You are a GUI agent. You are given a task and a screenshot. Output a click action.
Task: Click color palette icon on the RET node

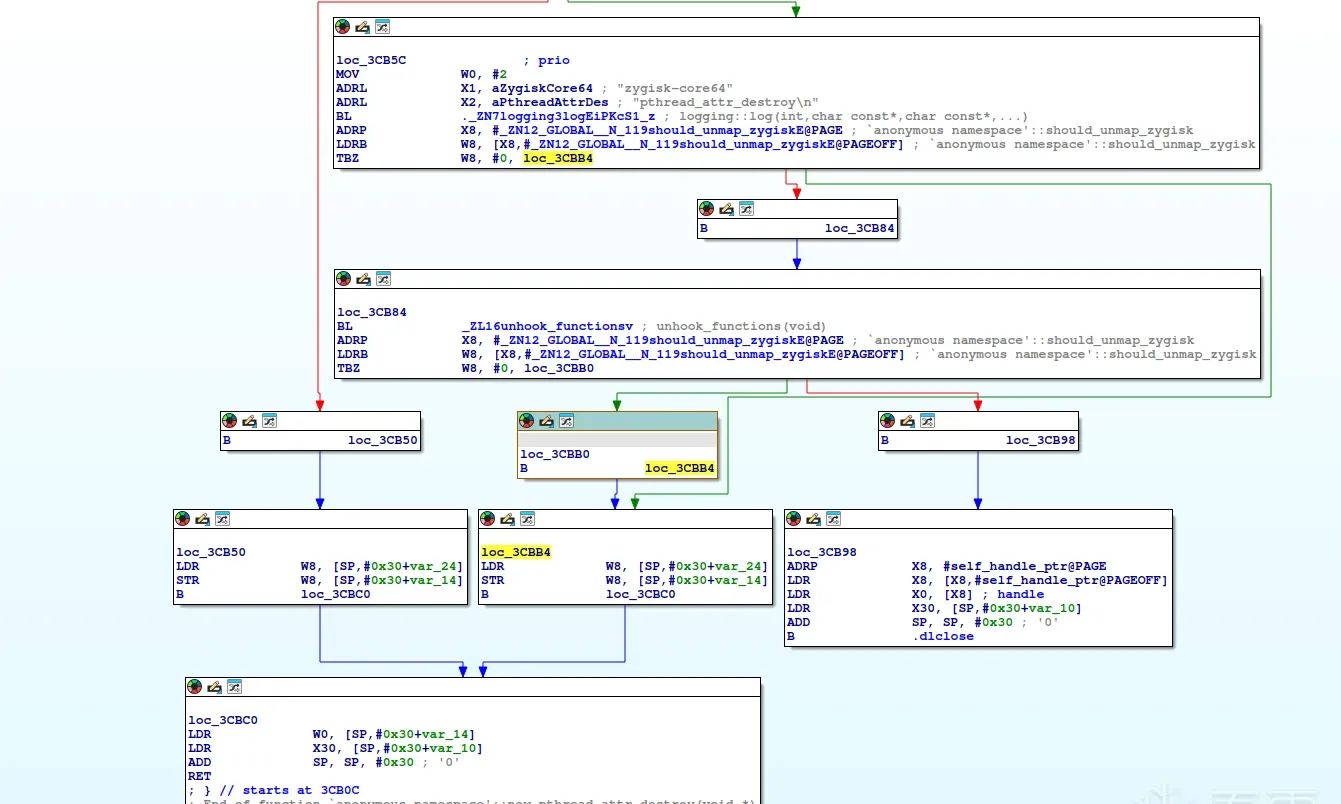(x=195, y=686)
